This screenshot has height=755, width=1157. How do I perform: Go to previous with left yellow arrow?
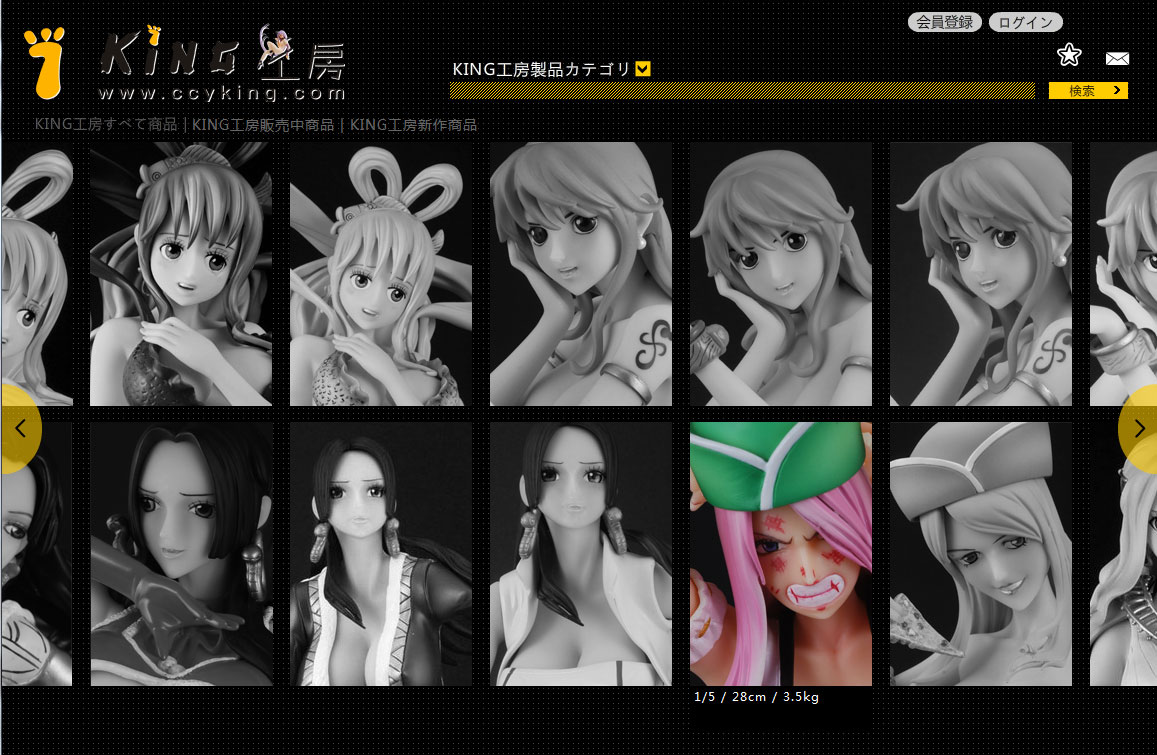20,428
